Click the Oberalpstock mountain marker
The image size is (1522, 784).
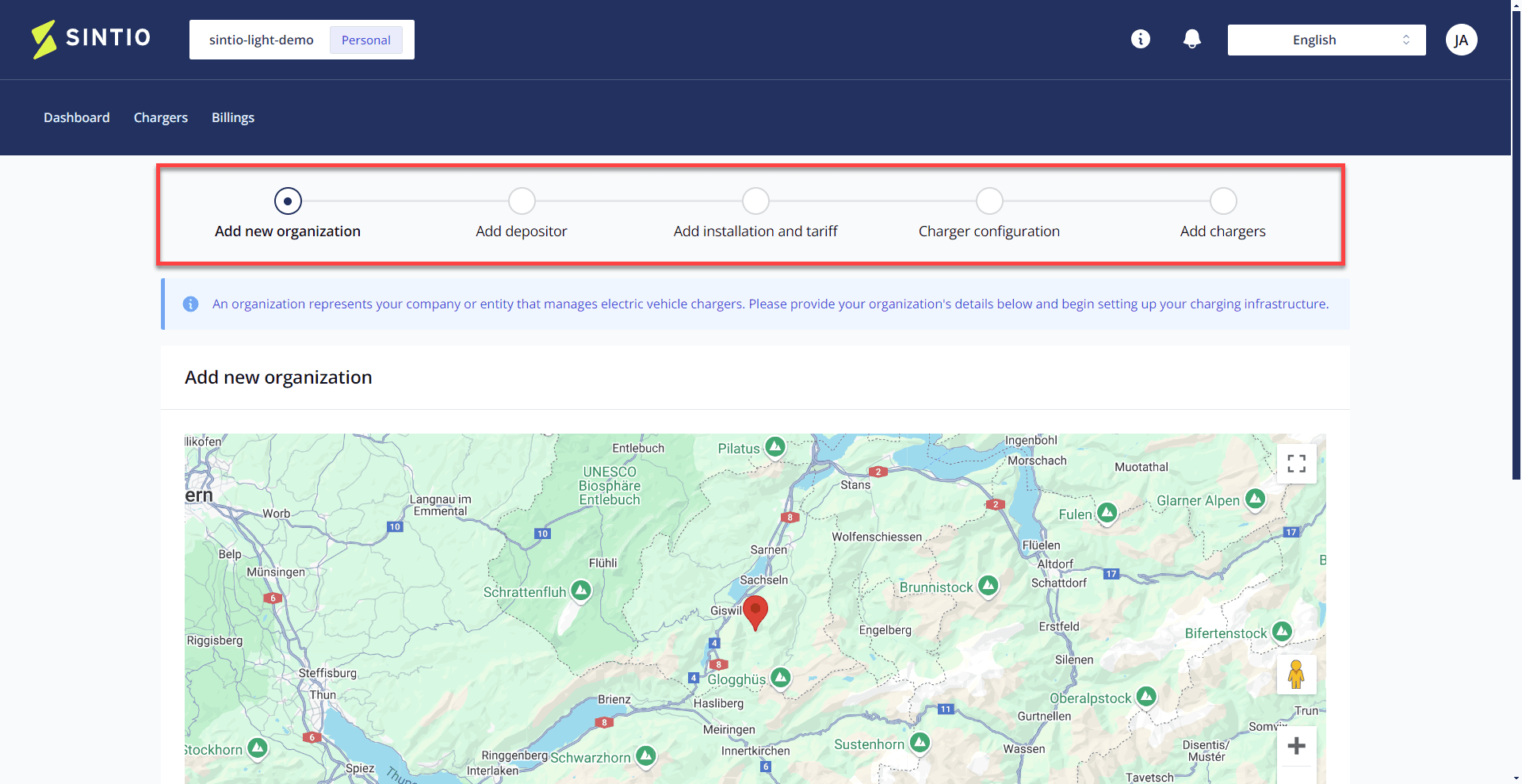click(1146, 697)
